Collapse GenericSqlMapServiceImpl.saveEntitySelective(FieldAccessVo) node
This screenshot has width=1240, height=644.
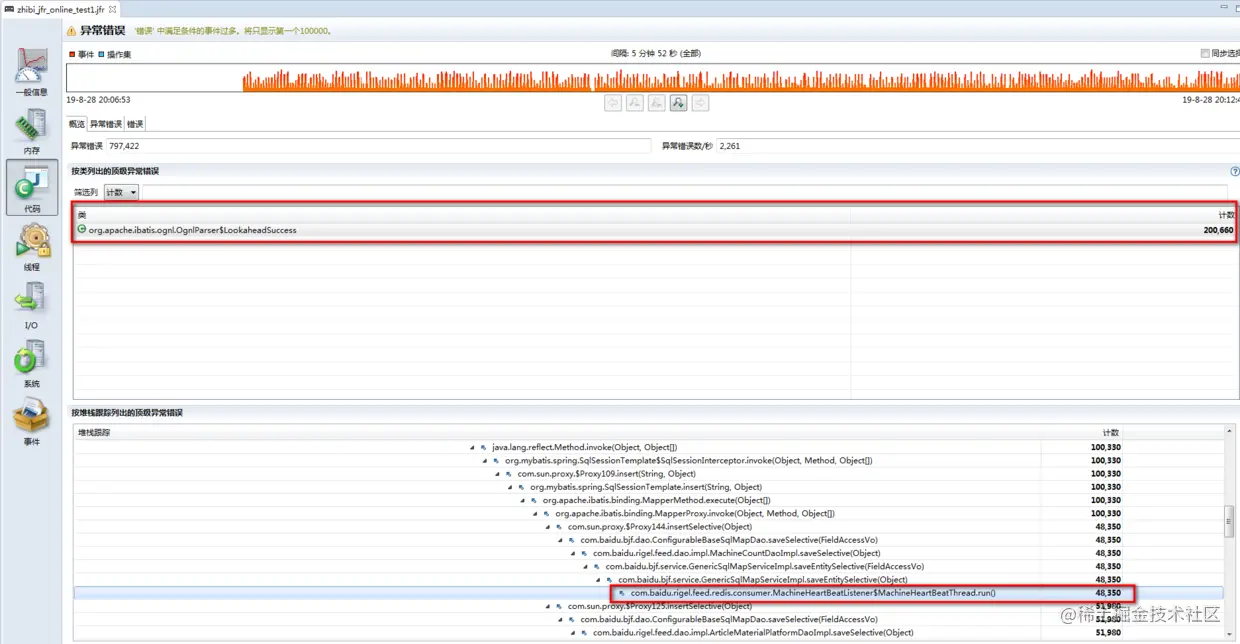pyautogui.click(x=586, y=566)
